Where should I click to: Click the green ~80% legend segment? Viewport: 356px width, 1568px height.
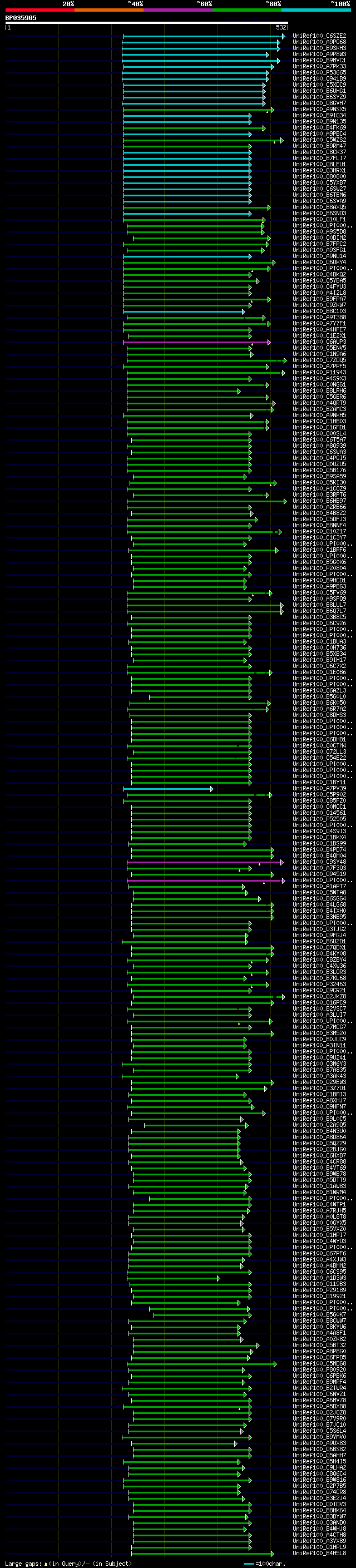247,10
